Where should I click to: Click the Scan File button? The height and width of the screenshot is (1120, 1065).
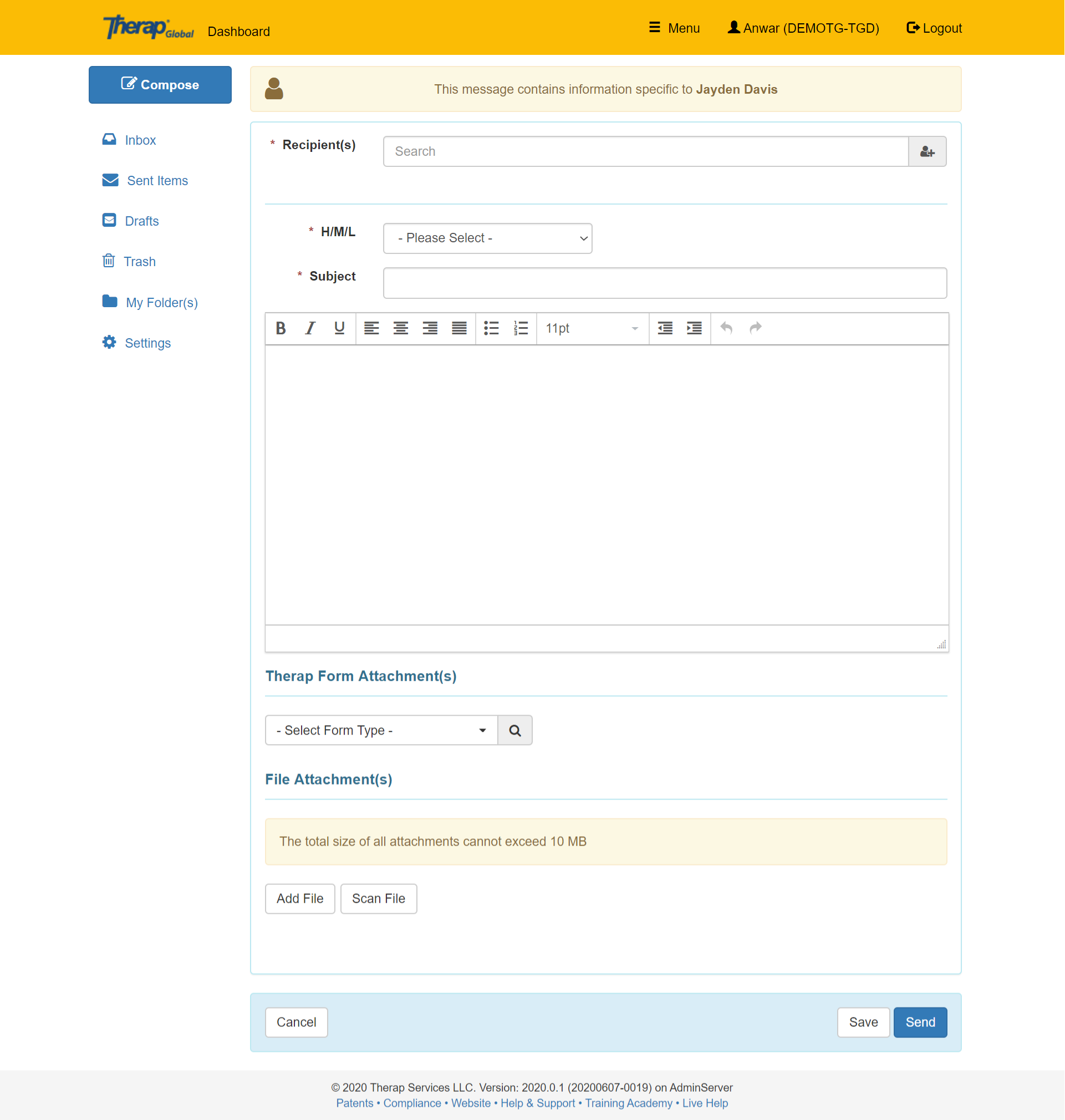tap(379, 899)
